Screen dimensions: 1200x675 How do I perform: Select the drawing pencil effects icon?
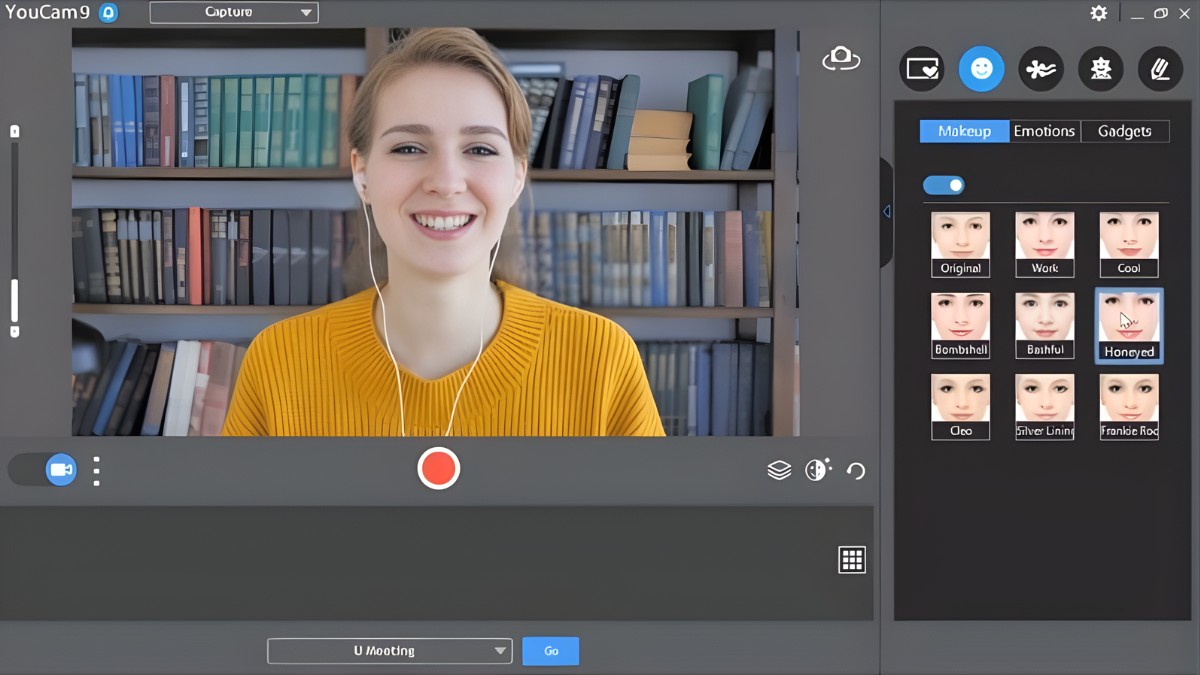[x=1160, y=69]
